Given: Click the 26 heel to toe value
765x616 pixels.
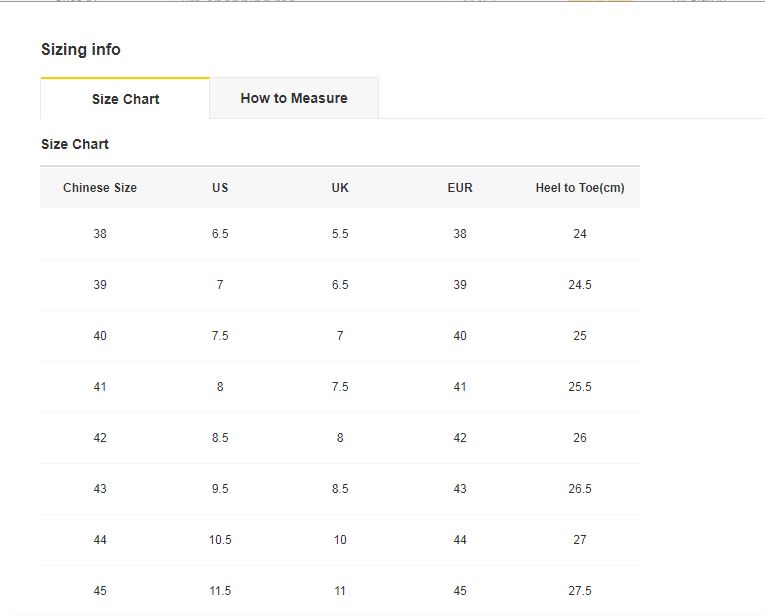Looking at the screenshot, I should (580, 438).
